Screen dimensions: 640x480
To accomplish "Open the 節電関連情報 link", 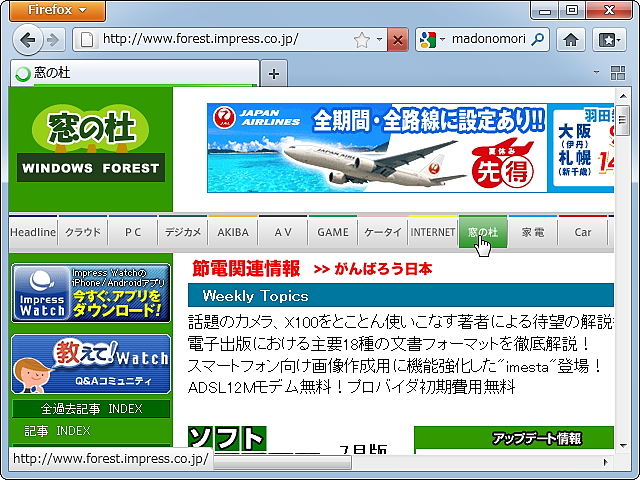I will coord(246,269).
